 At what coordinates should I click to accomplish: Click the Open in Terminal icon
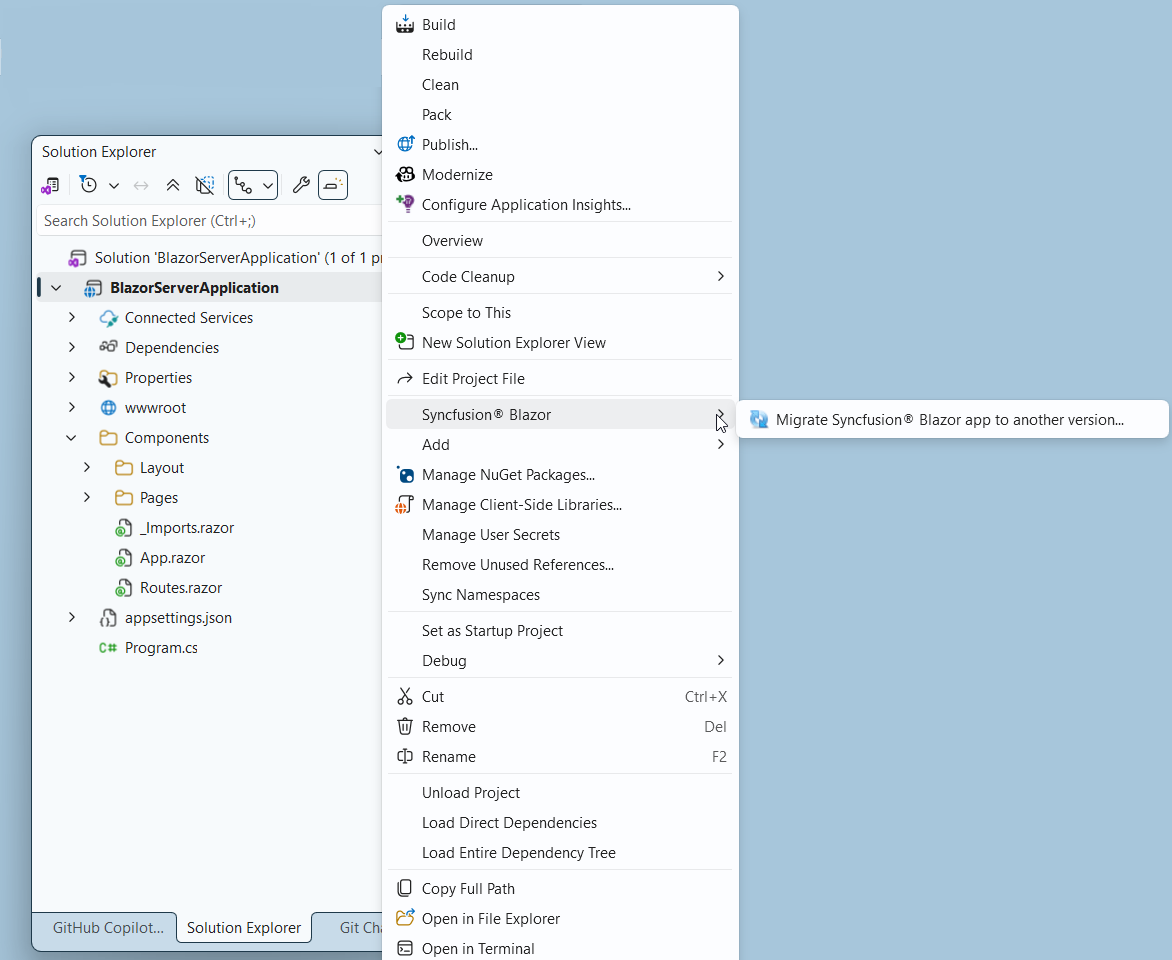(x=405, y=948)
